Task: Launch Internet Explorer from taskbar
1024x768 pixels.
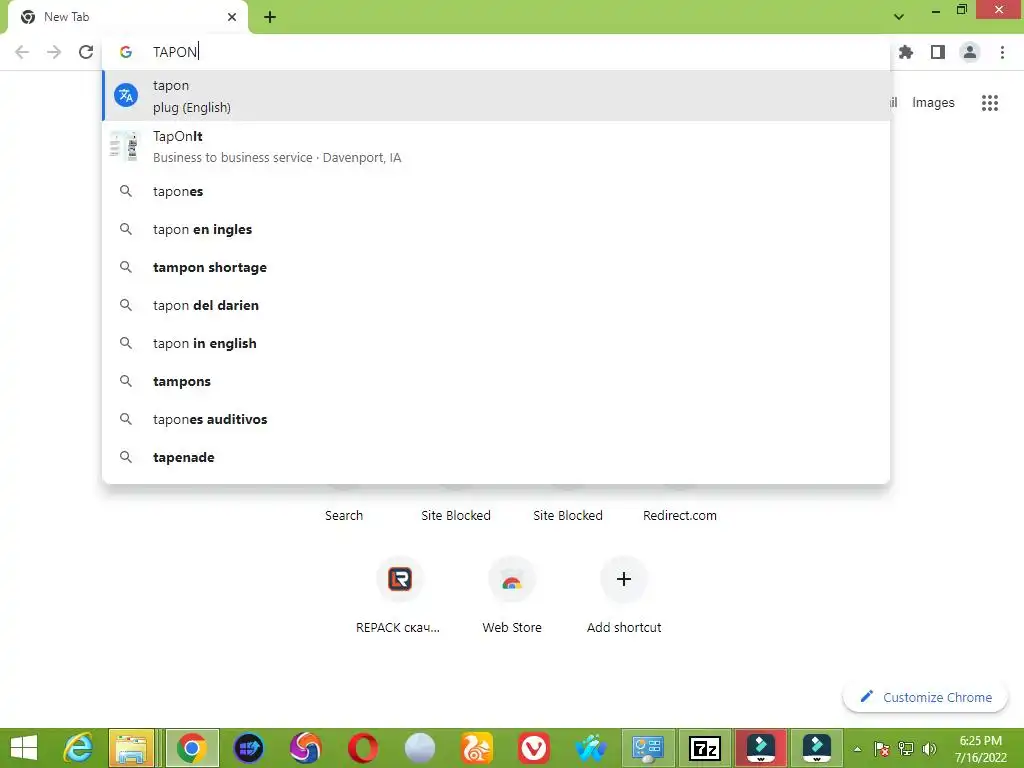Action: pyautogui.click(x=78, y=748)
